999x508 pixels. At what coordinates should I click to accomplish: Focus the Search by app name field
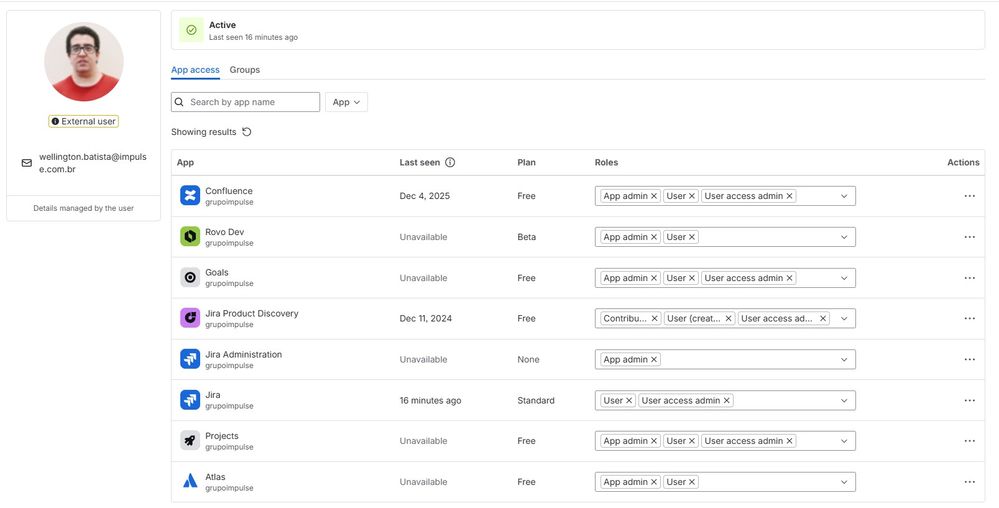(245, 102)
